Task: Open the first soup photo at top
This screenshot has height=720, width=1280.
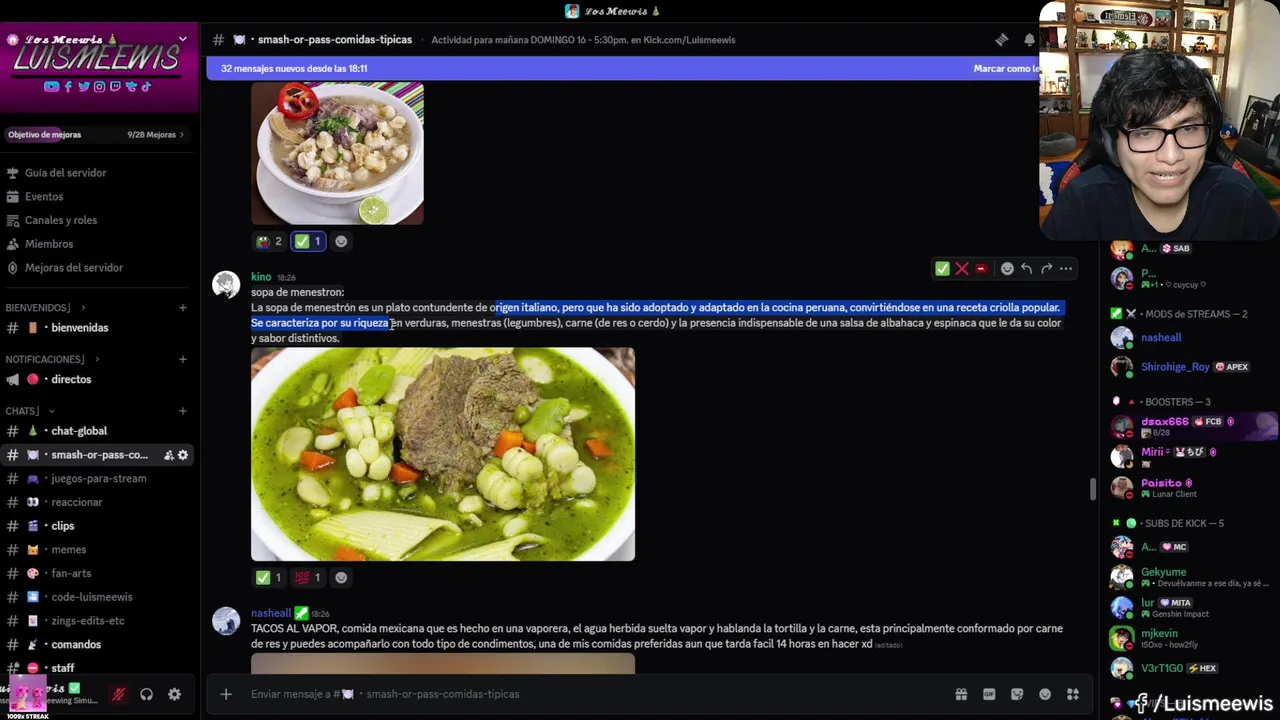Action: coord(337,153)
